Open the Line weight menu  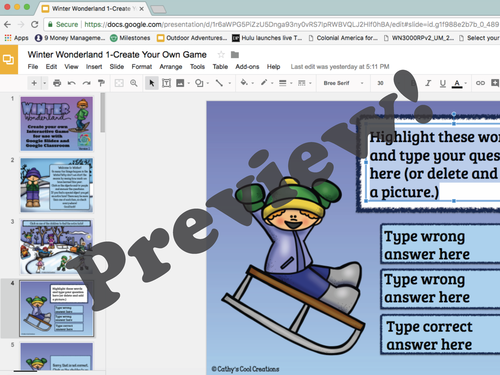(283, 83)
